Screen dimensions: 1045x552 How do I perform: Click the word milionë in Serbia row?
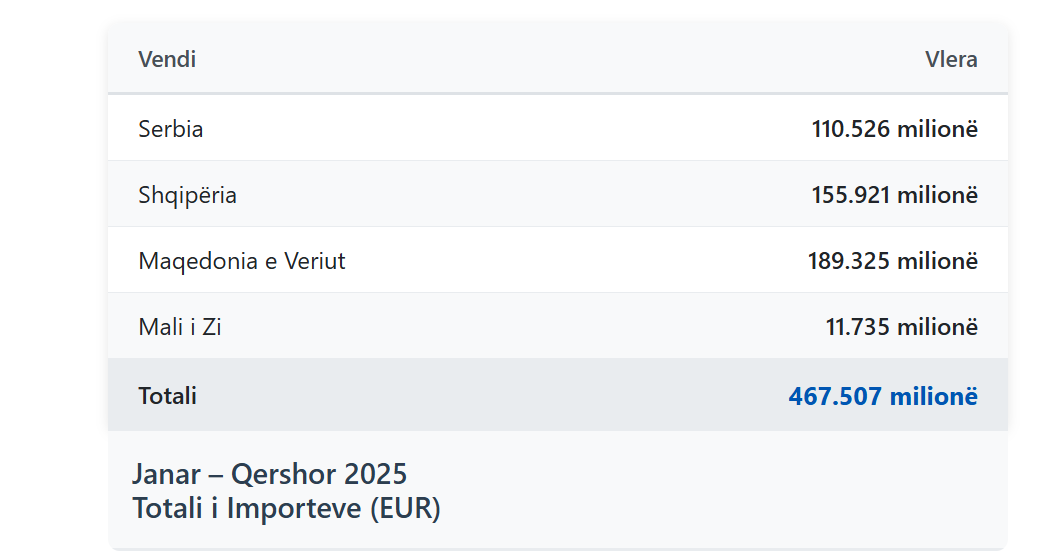pyautogui.click(x=938, y=129)
